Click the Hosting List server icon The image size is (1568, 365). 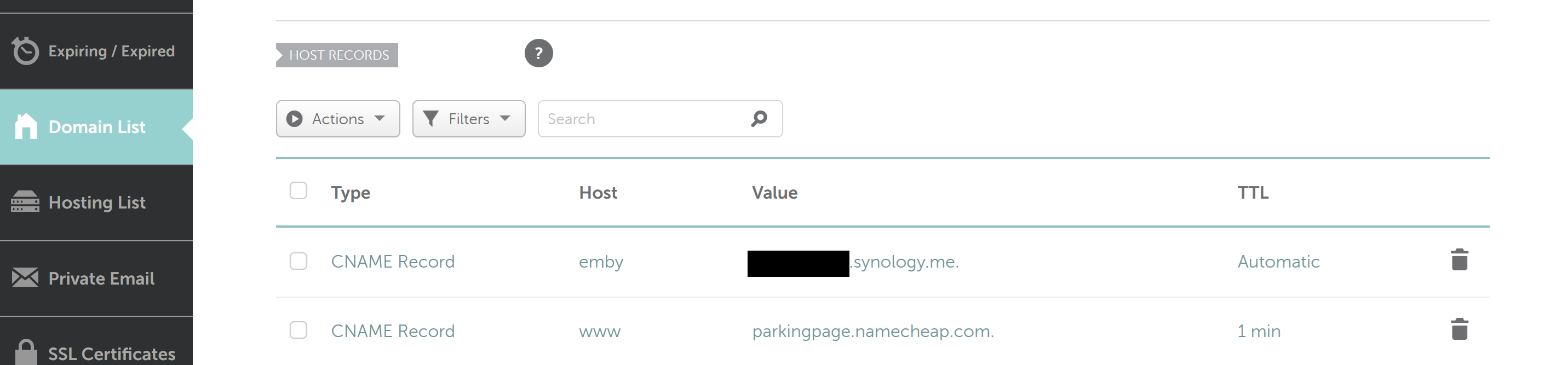(25, 202)
